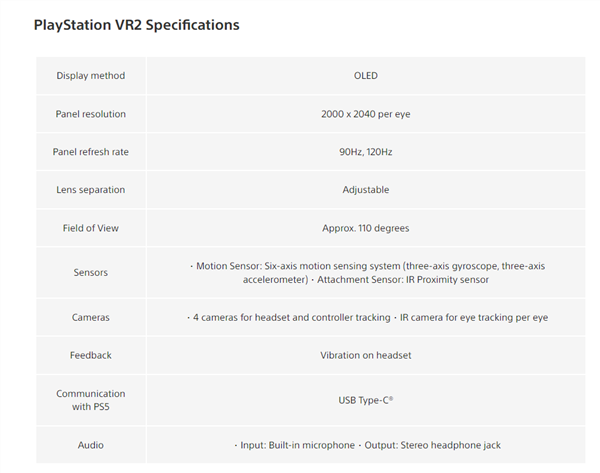
Task: Click the 90Hz, 120Hz value
Action: [365, 152]
